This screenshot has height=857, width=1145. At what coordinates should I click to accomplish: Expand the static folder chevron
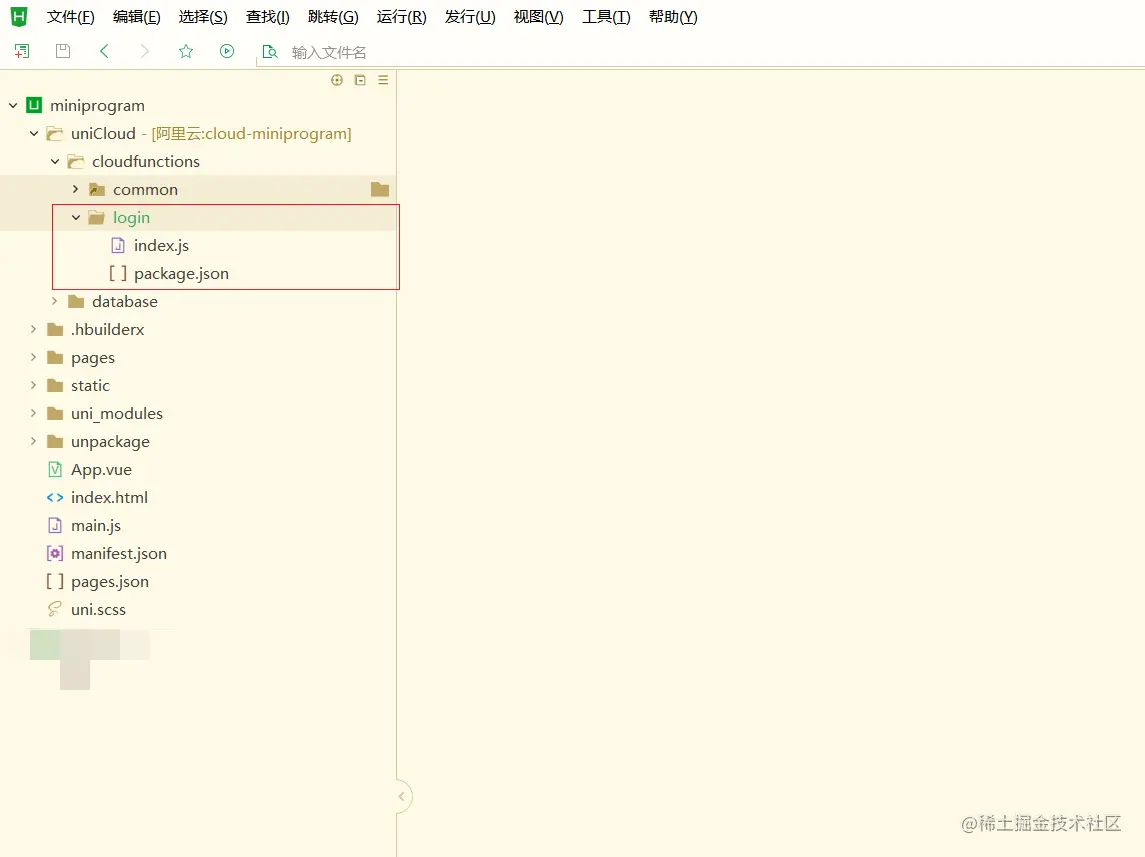(x=34, y=385)
